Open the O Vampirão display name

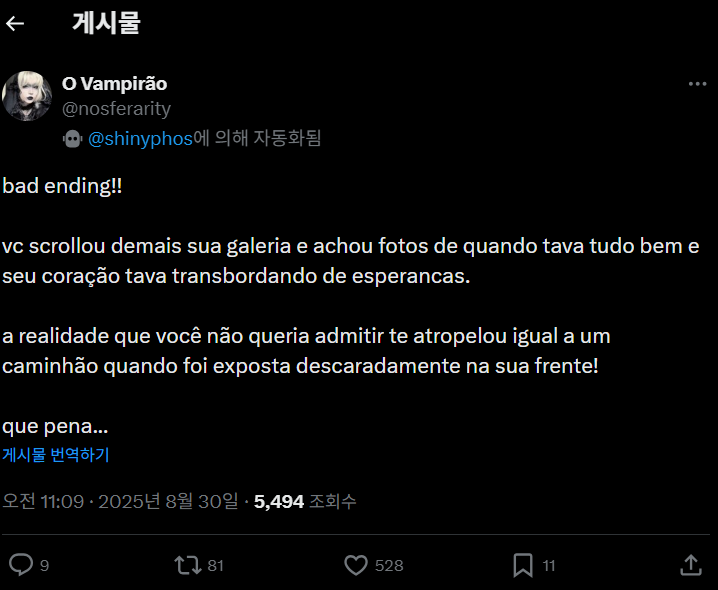pos(114,84)
